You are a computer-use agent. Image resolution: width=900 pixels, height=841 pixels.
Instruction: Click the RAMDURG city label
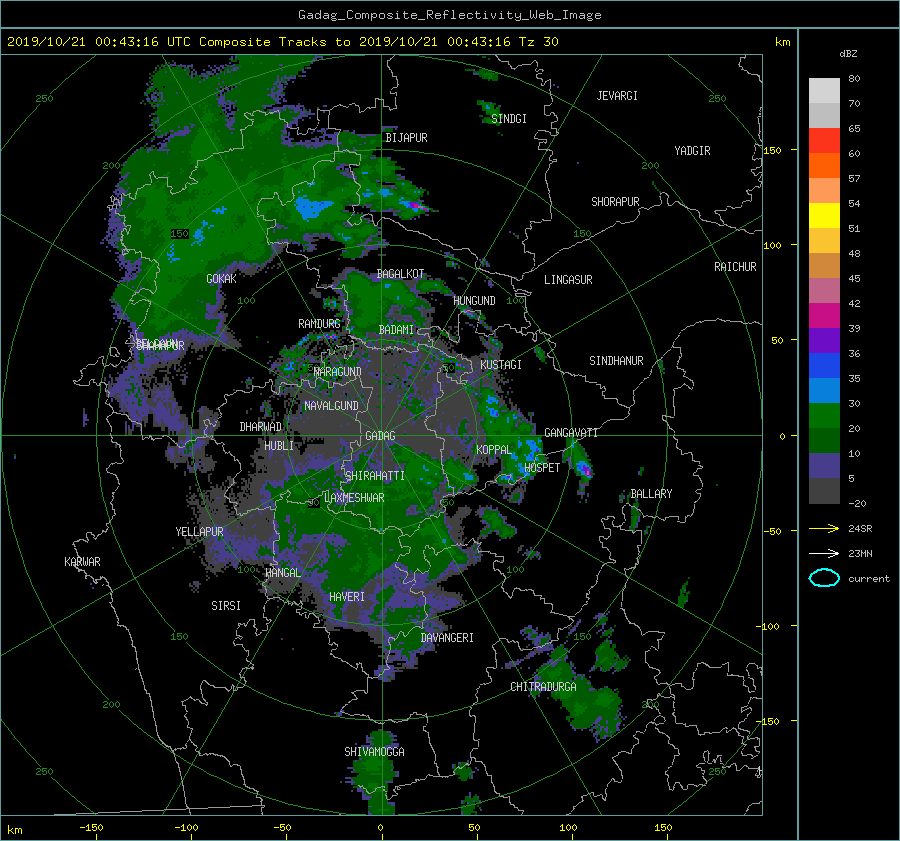[319, 324]
